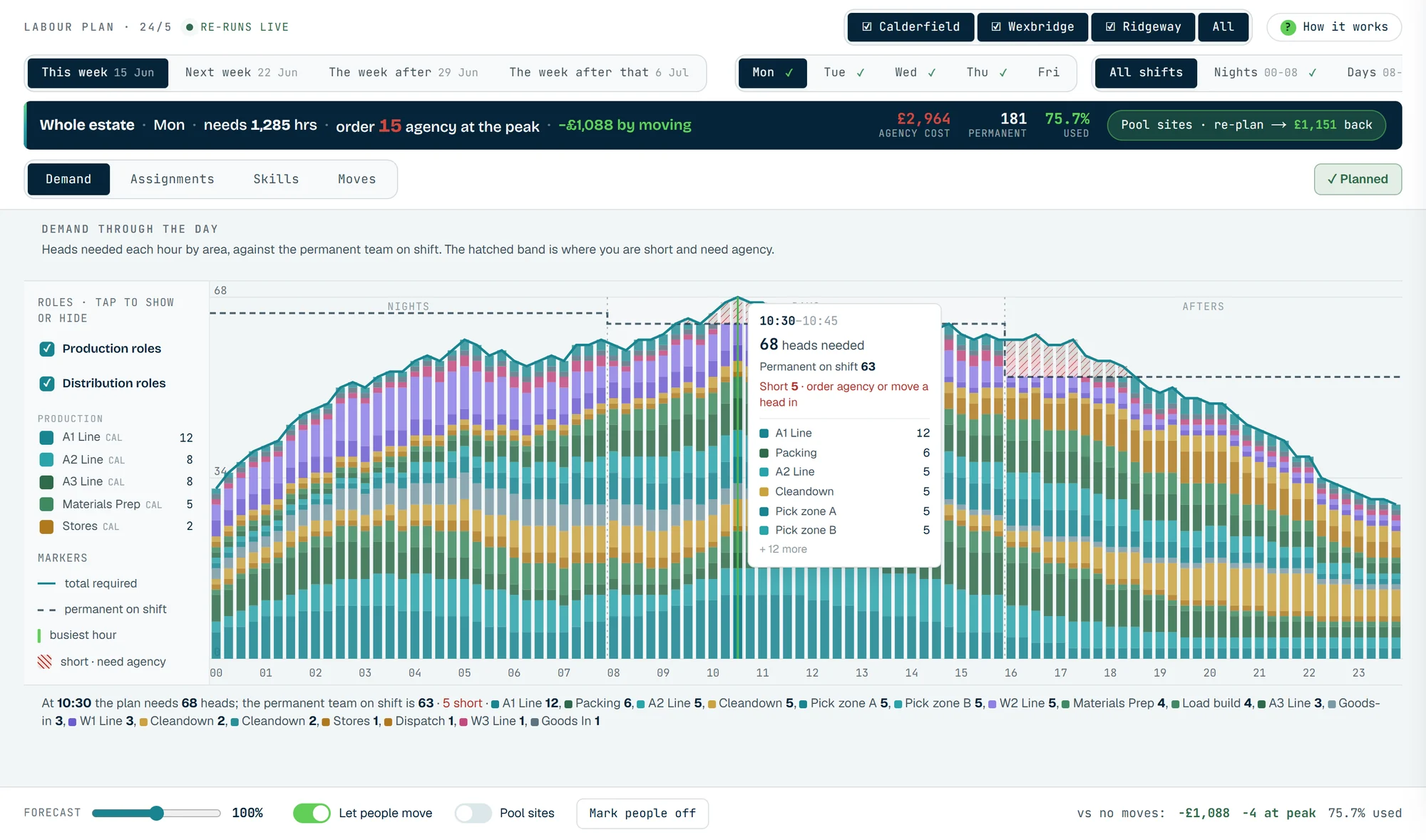
Task: Click the A3 Line dark green swatch
Action: (x=46, y=481)
